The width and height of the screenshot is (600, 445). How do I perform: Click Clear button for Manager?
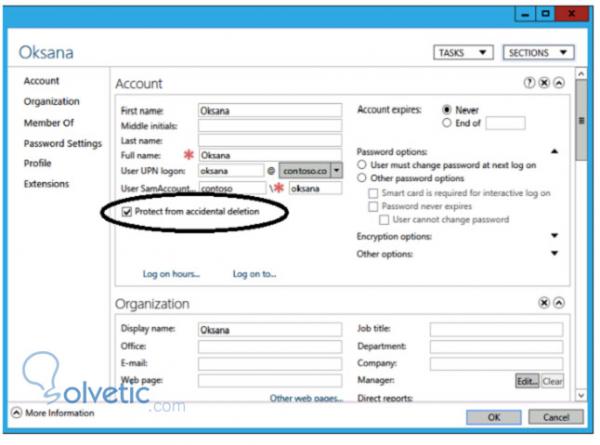coord(552,381)
